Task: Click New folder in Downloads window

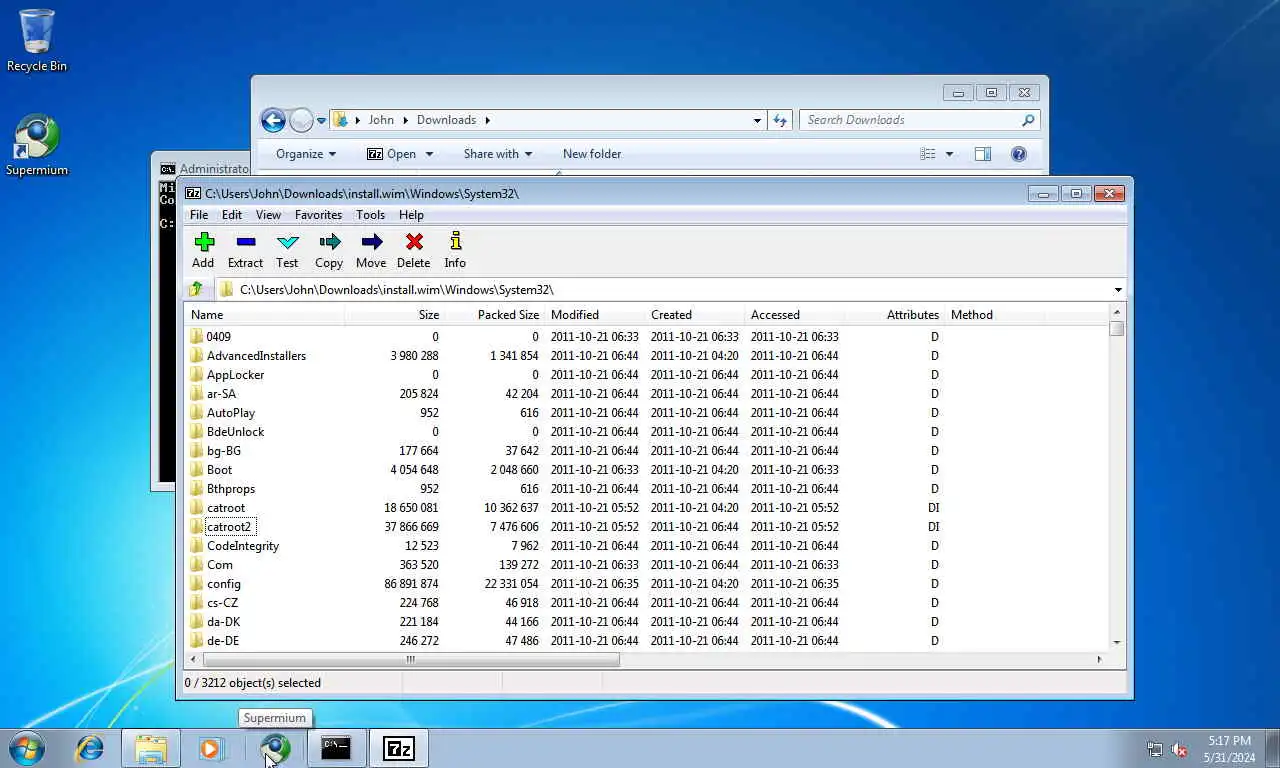Action: (592, 154)
